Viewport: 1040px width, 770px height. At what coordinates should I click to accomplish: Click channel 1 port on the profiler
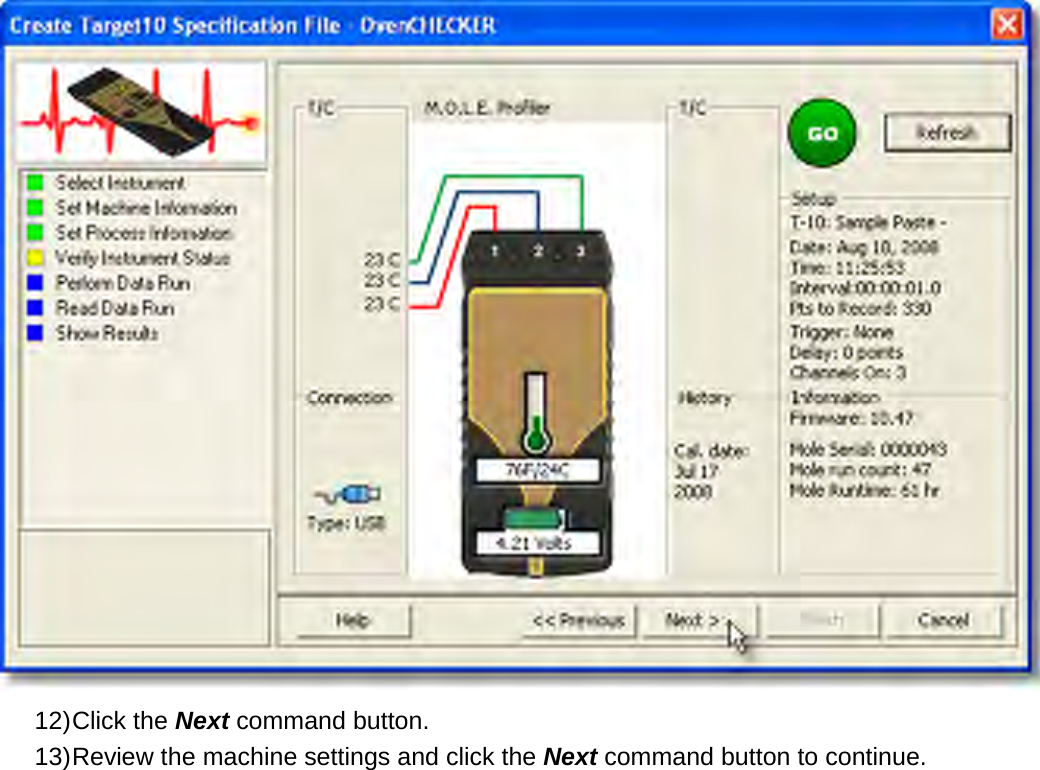coord(494,251)
